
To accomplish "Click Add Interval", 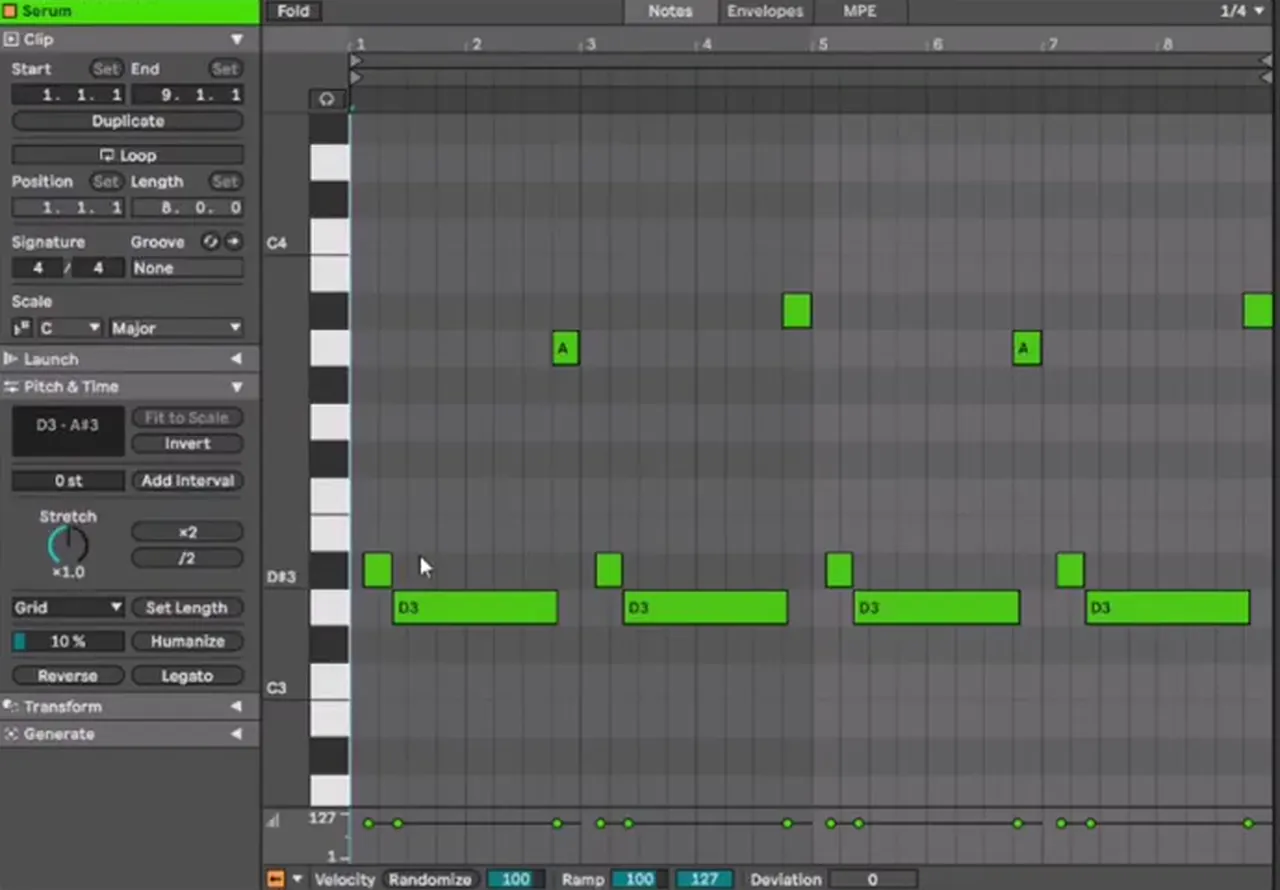I will [187, 481].
